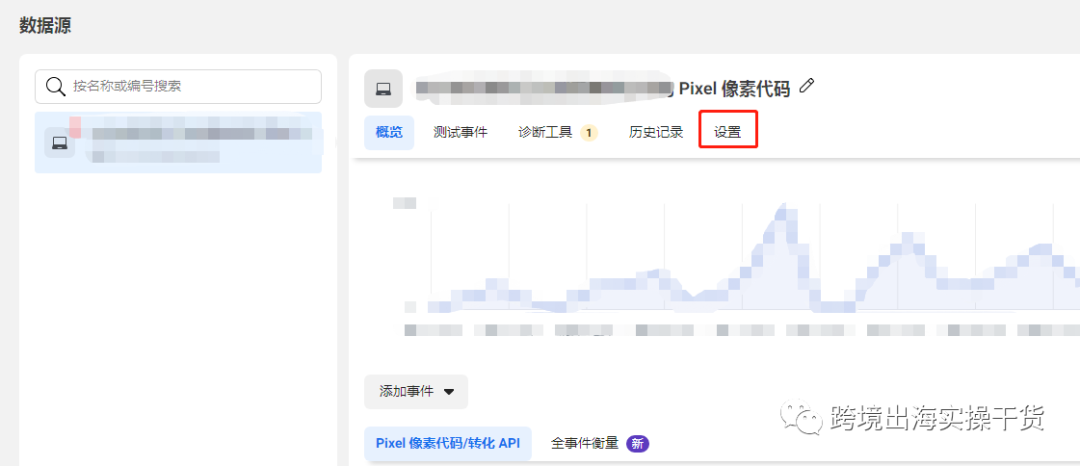Go to the 设置 tab

(x=728, y=129)
